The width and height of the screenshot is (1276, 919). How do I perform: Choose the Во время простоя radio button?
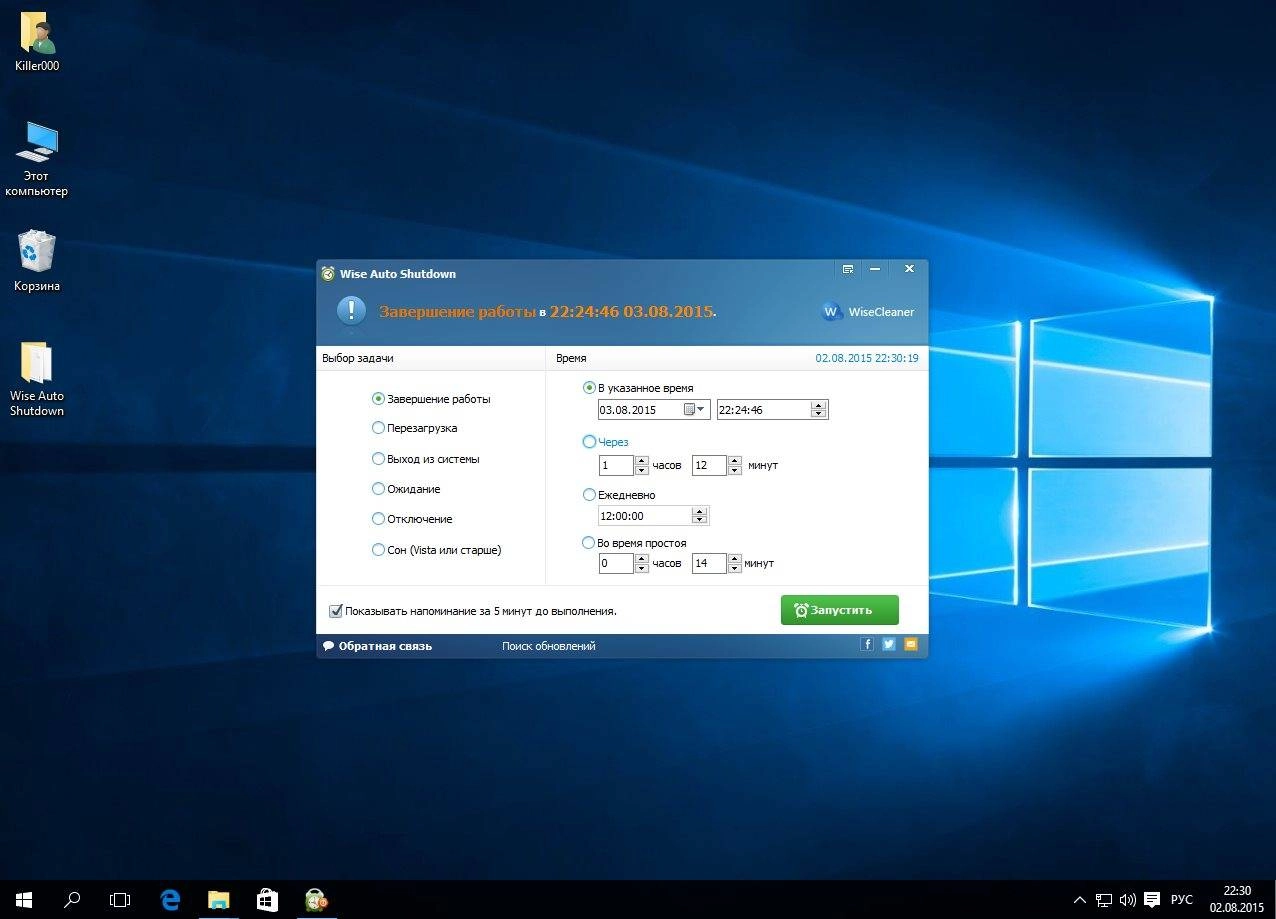click(588, 543)
